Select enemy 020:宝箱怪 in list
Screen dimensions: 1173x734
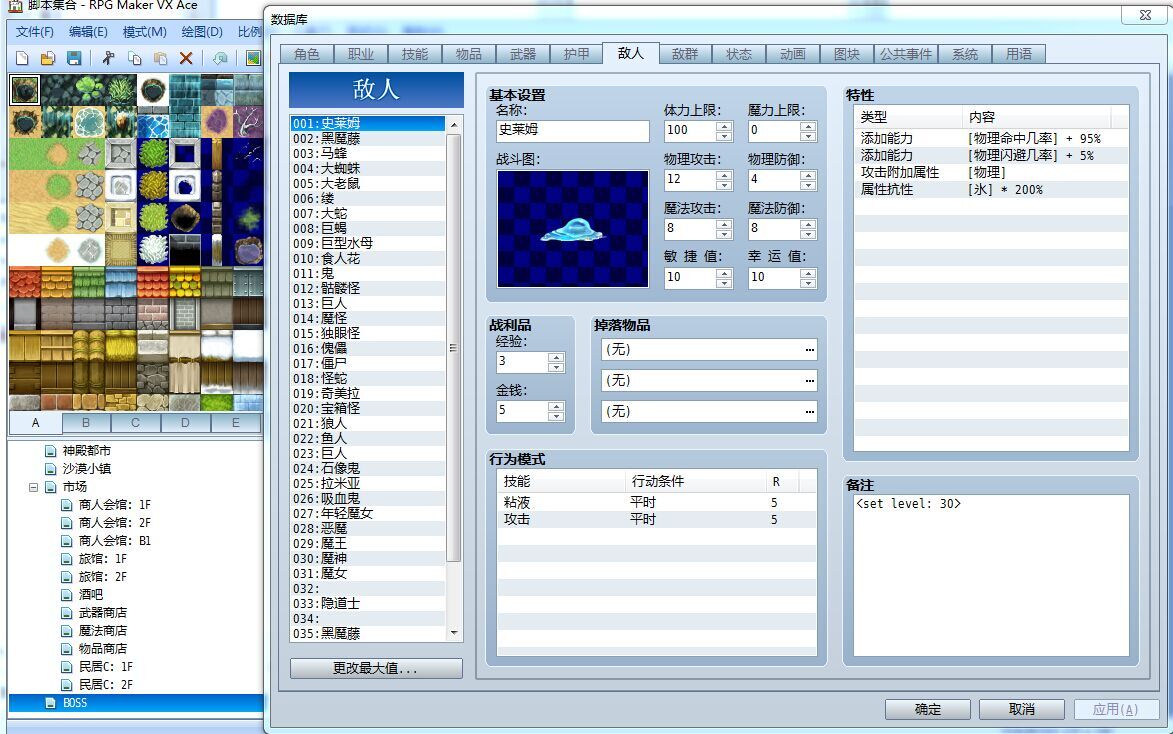click(367, 409)
